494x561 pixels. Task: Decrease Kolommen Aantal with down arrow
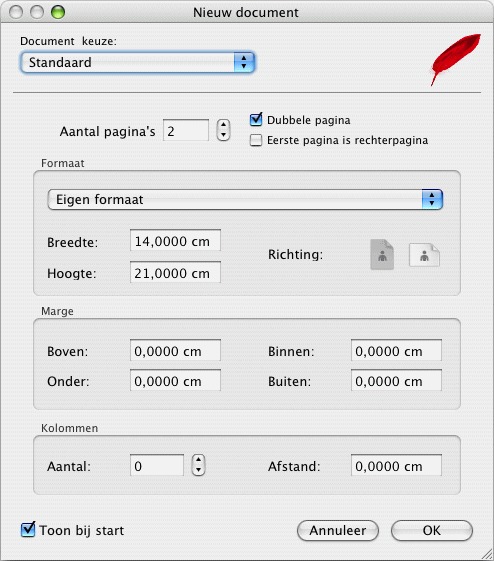[199, 470]
